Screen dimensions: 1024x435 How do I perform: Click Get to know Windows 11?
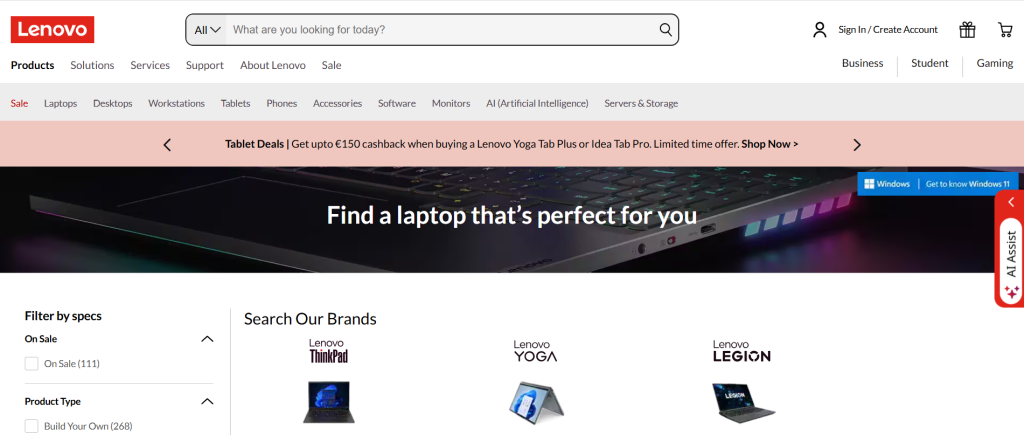click(x=968, y=184)
